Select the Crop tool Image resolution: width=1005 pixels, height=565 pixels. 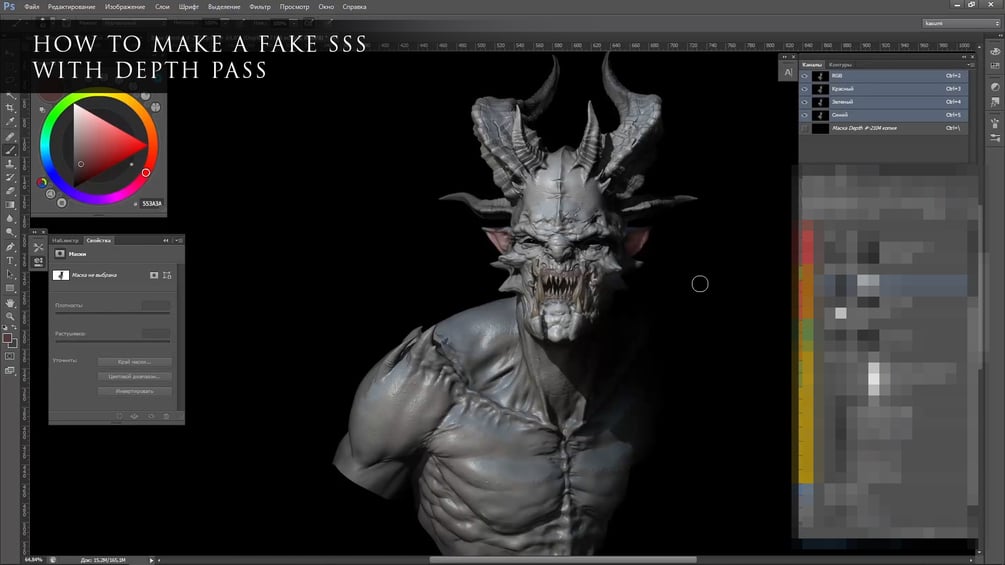(10, 108)
